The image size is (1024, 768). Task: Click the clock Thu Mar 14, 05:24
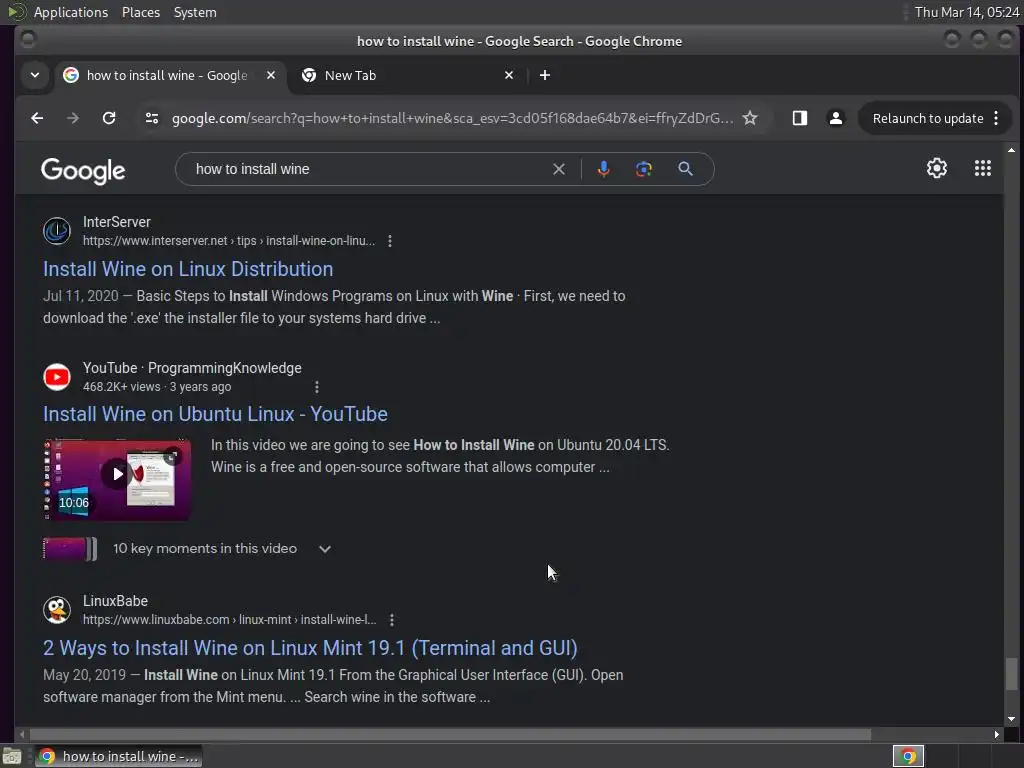967,12
